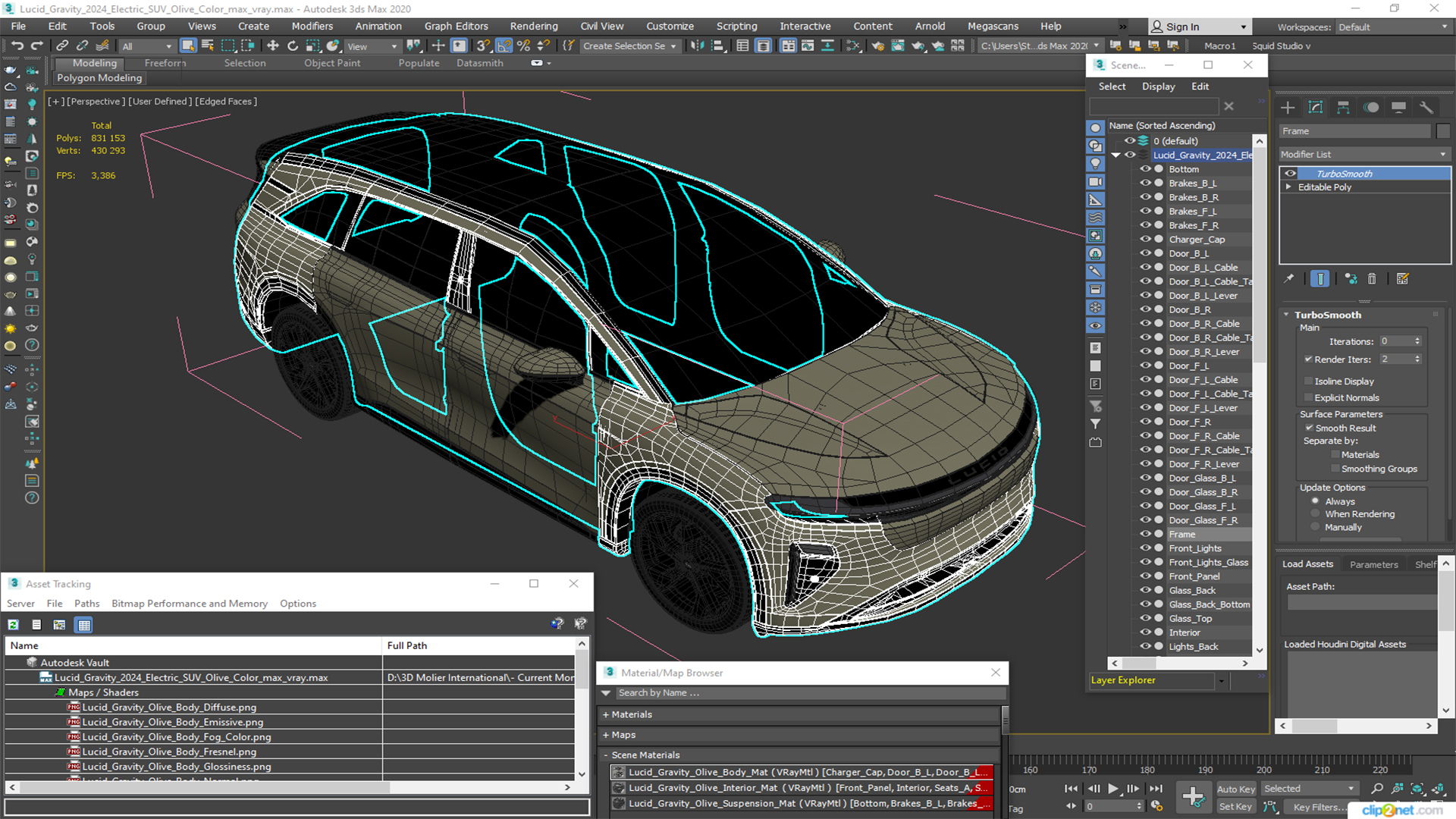Click the Mirror tool icon
This screenshot has height=819, width=1456.
(x=697, y=46)
